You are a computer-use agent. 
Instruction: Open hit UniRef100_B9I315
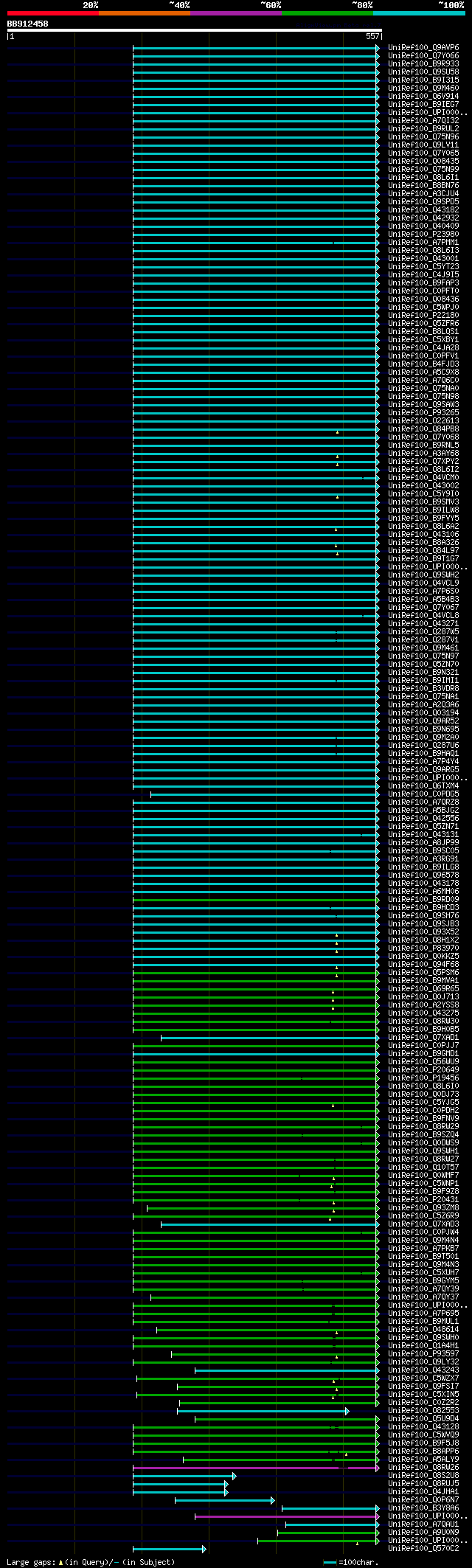423,80
